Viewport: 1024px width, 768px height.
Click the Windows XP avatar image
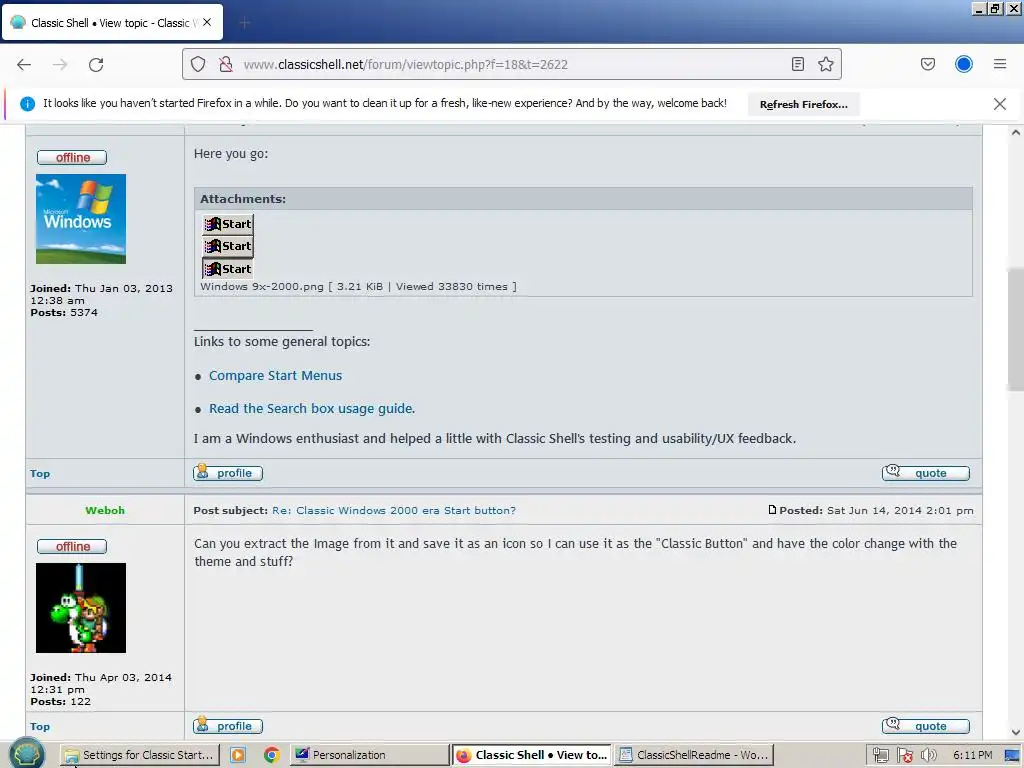tap(81, 219)
